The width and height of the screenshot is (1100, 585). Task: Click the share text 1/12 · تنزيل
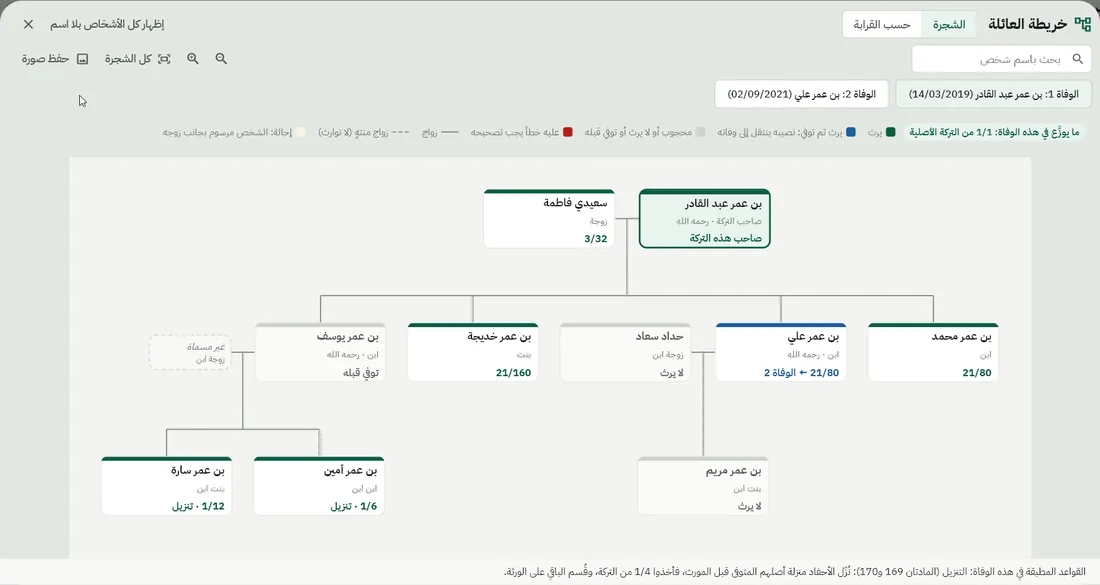click(x=199, y=506)
